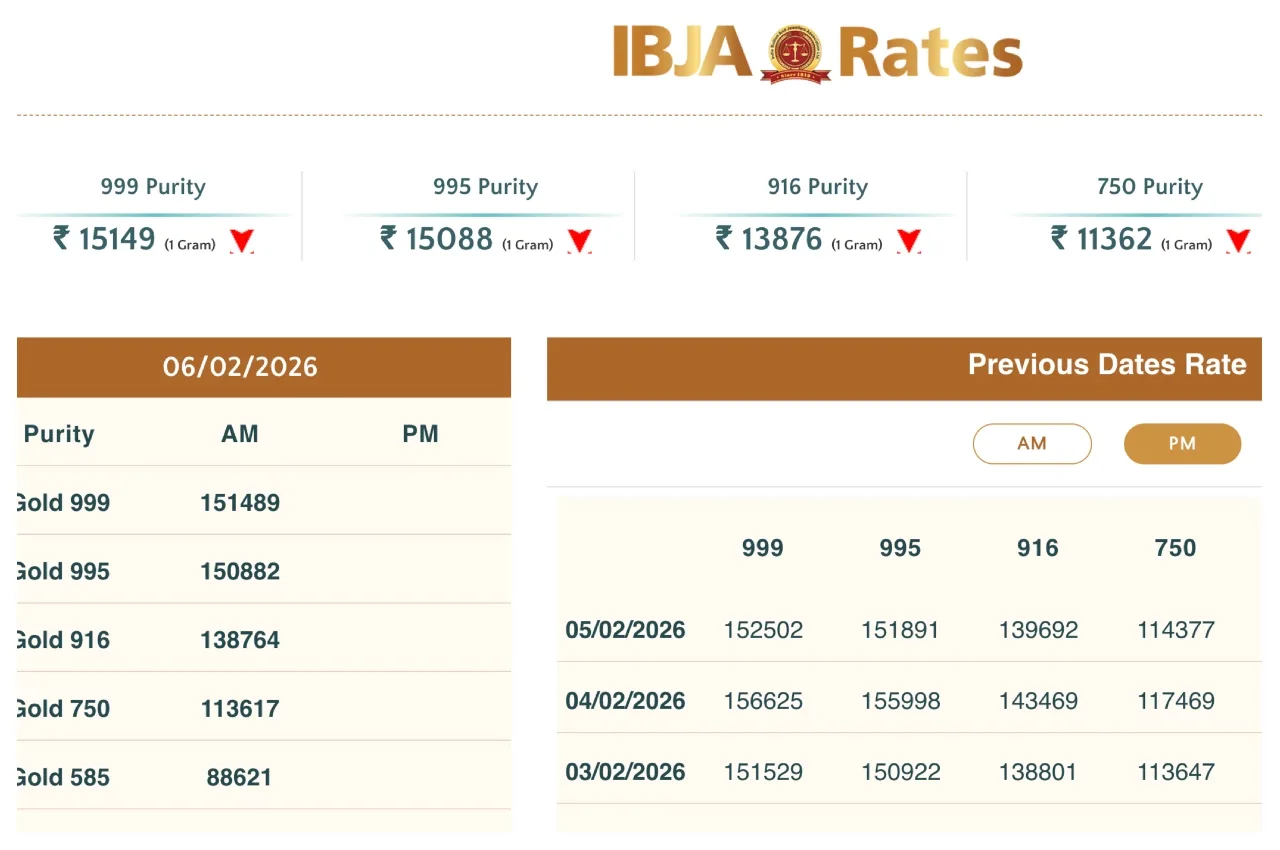This screenshot has width=1280, height=850.
Task: Select the Gold 585 AM rate value
Action: pyautogui.click(x=240, y=777)
